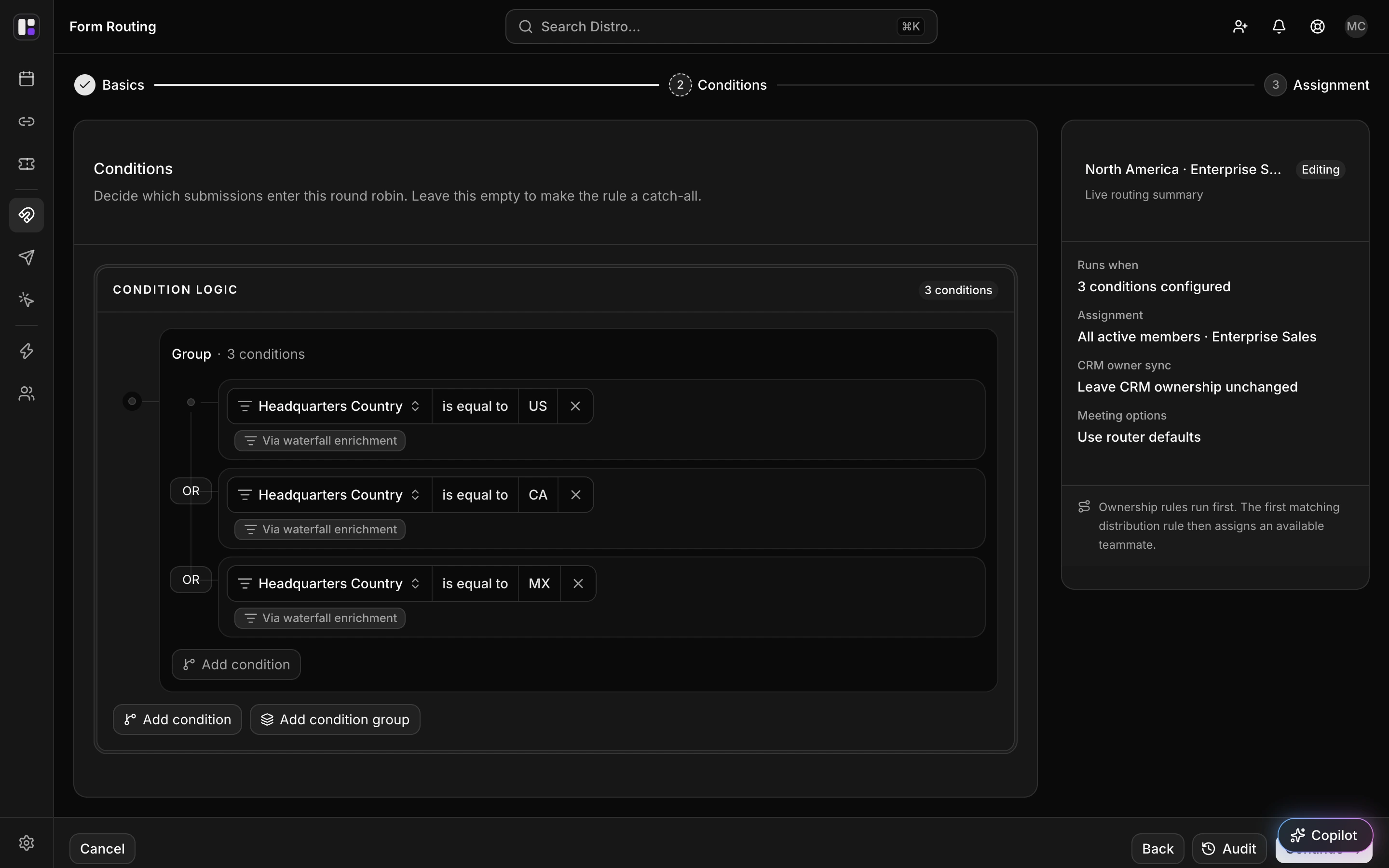Open the cursor click icon in sidebar
The height and width of the screenshot is (868, 1389).
27,299
